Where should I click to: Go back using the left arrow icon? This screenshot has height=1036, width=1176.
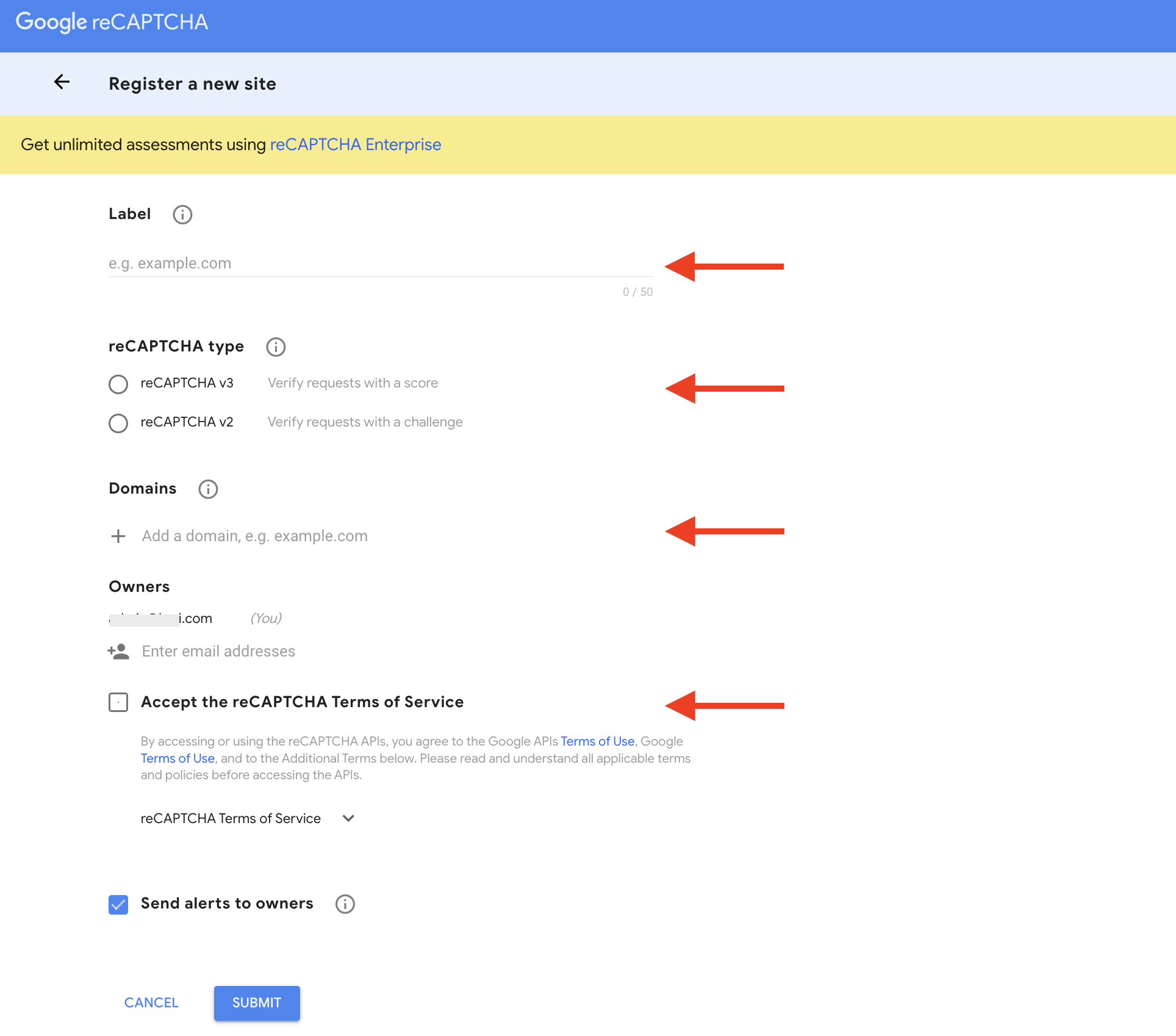click(62, 82)
